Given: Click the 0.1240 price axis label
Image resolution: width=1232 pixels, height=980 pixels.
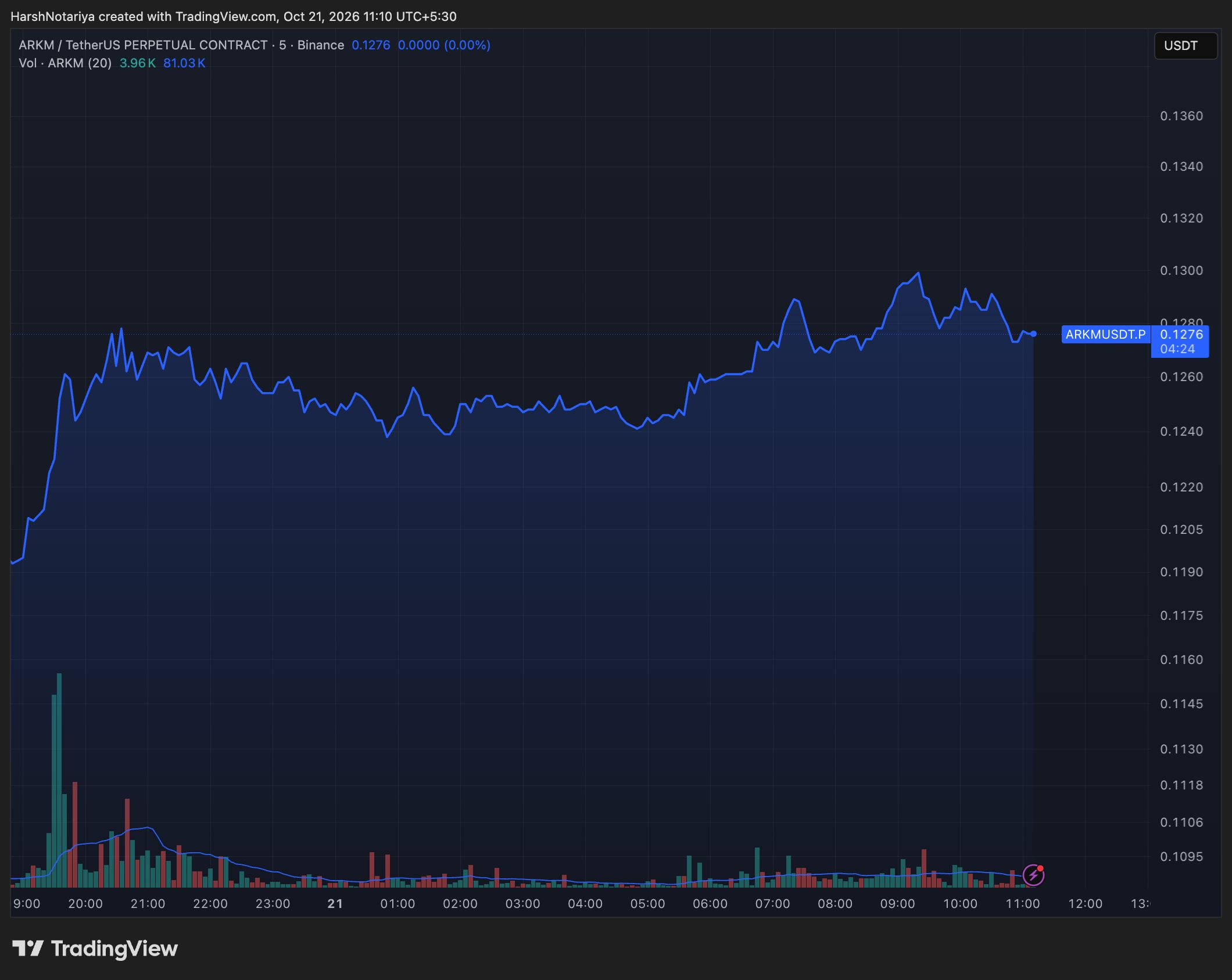Looking at the screenshot, I should [x=1181, y=432].
